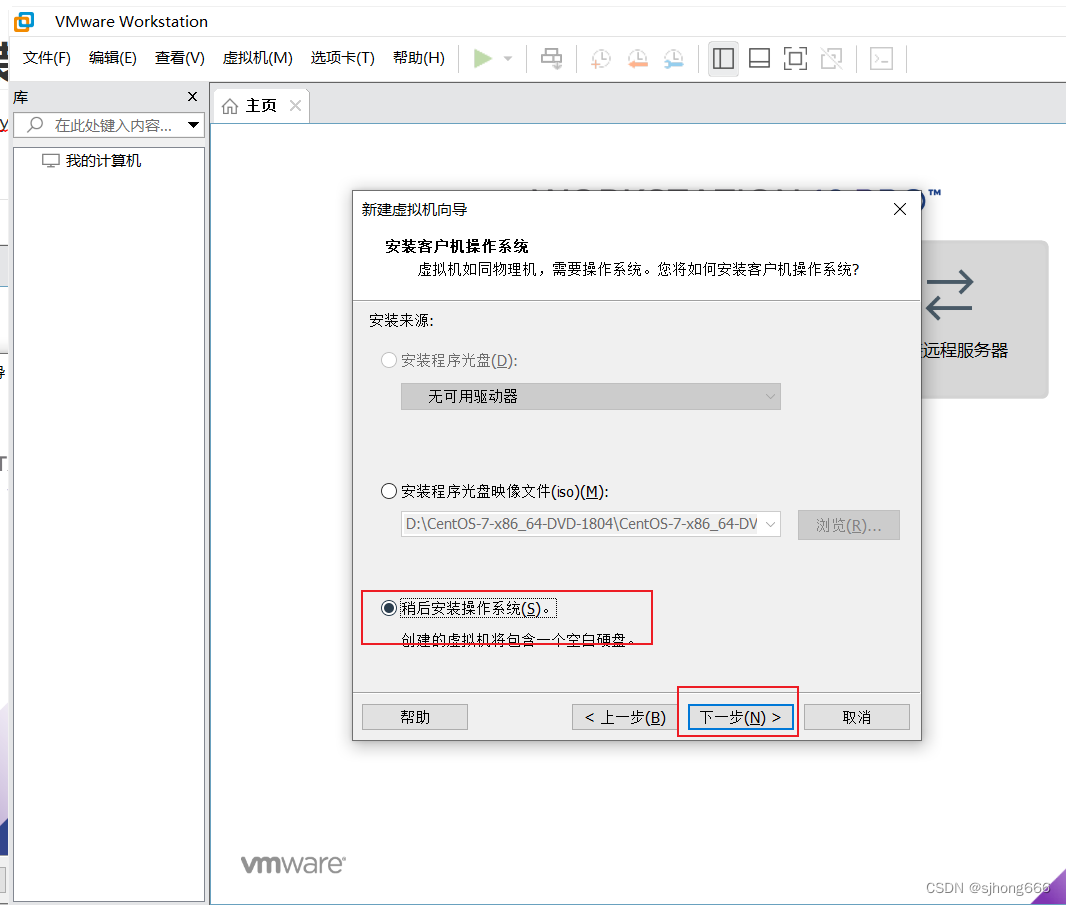Click the green Power On play icon

[x=482, y=58]
